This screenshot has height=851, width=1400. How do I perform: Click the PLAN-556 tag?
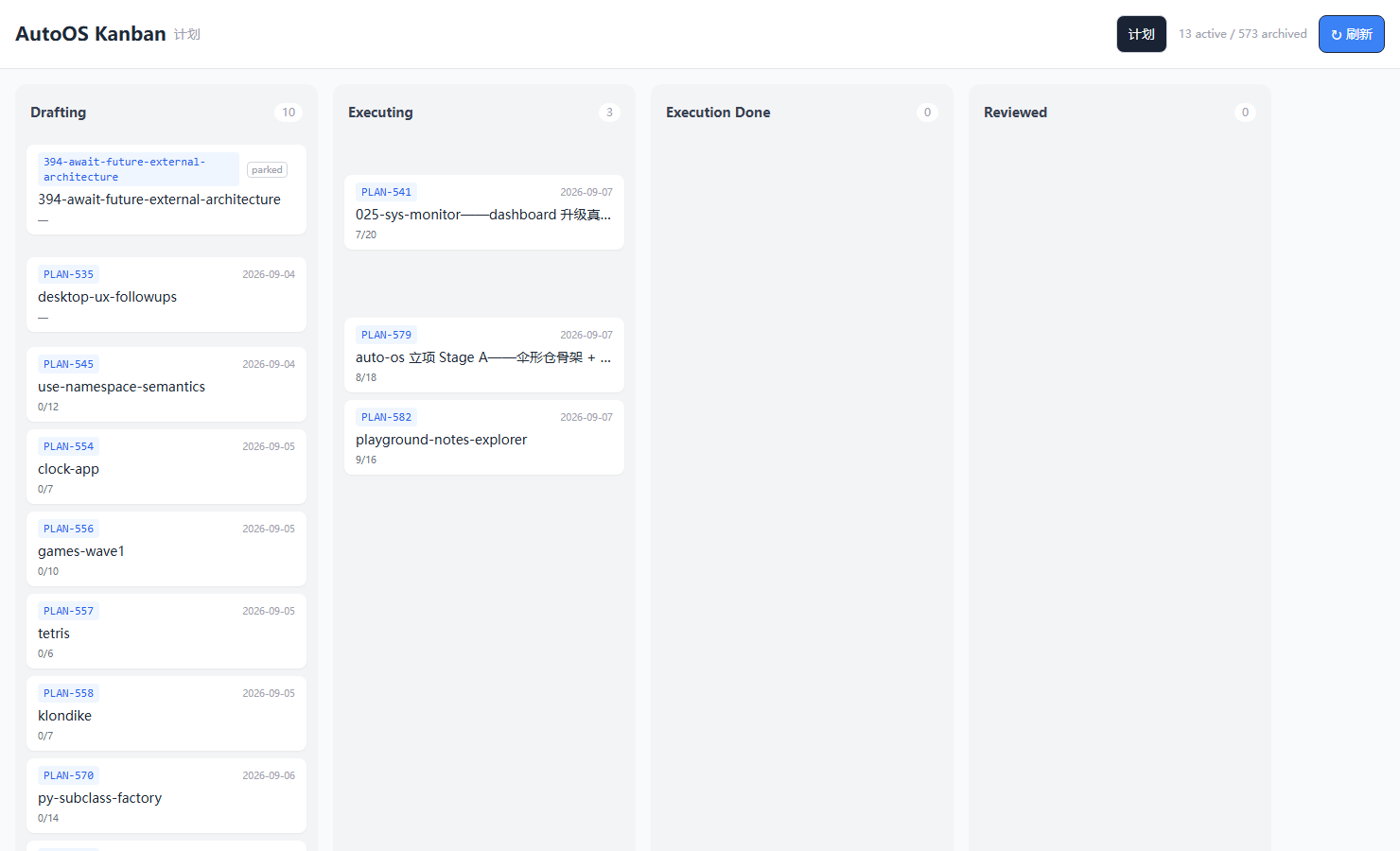coord(68,529)
